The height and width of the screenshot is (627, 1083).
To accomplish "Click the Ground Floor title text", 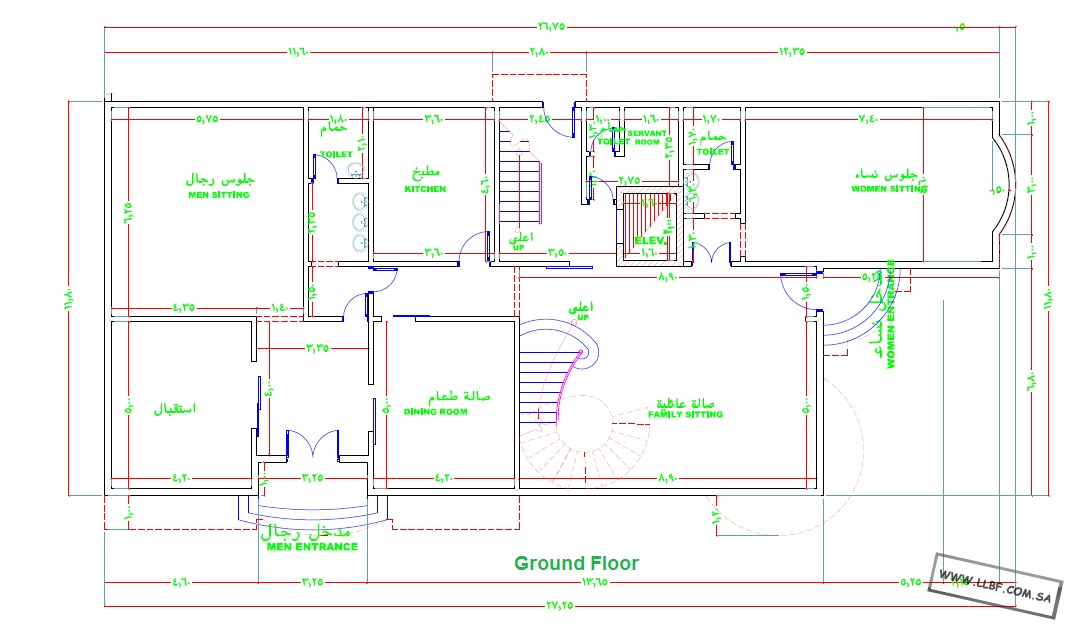I will click(x=576, y=564).
